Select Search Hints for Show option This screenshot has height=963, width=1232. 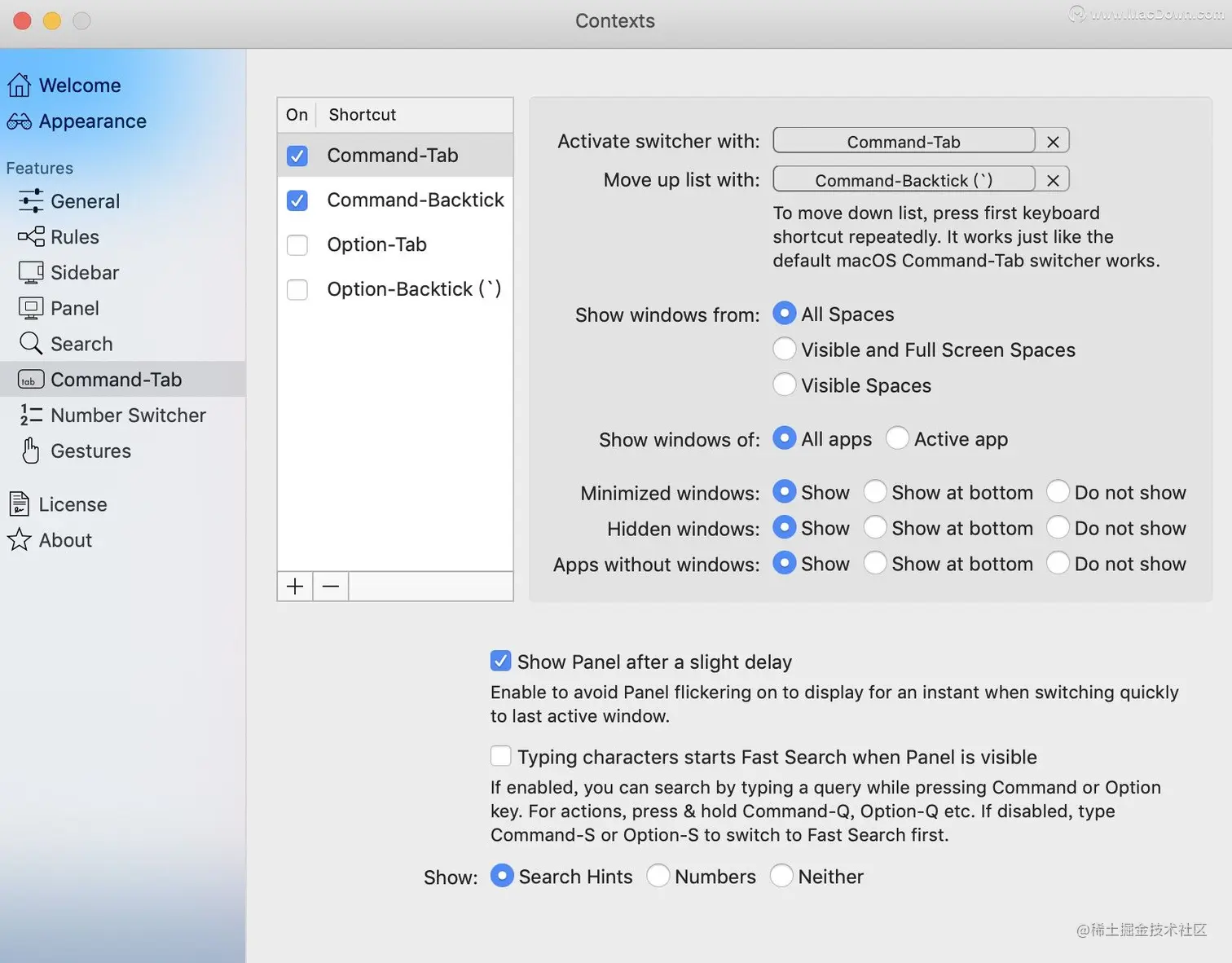(502, 876)
